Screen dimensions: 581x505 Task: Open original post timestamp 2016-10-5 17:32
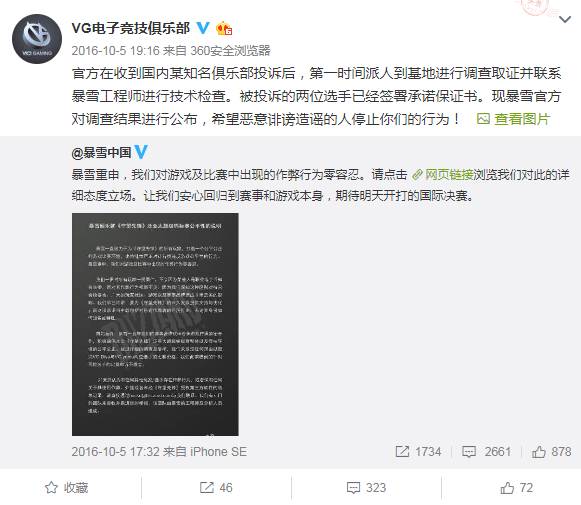115,452
